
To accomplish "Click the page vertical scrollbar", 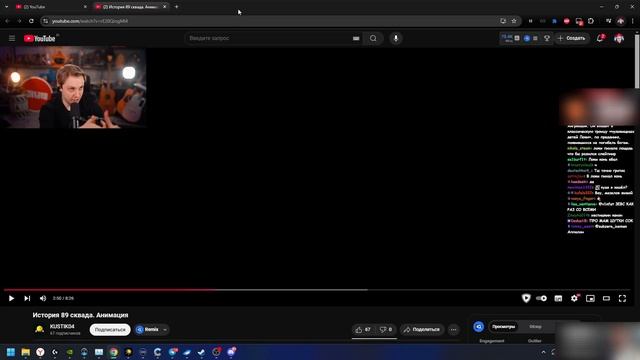I will coord(637,61).
